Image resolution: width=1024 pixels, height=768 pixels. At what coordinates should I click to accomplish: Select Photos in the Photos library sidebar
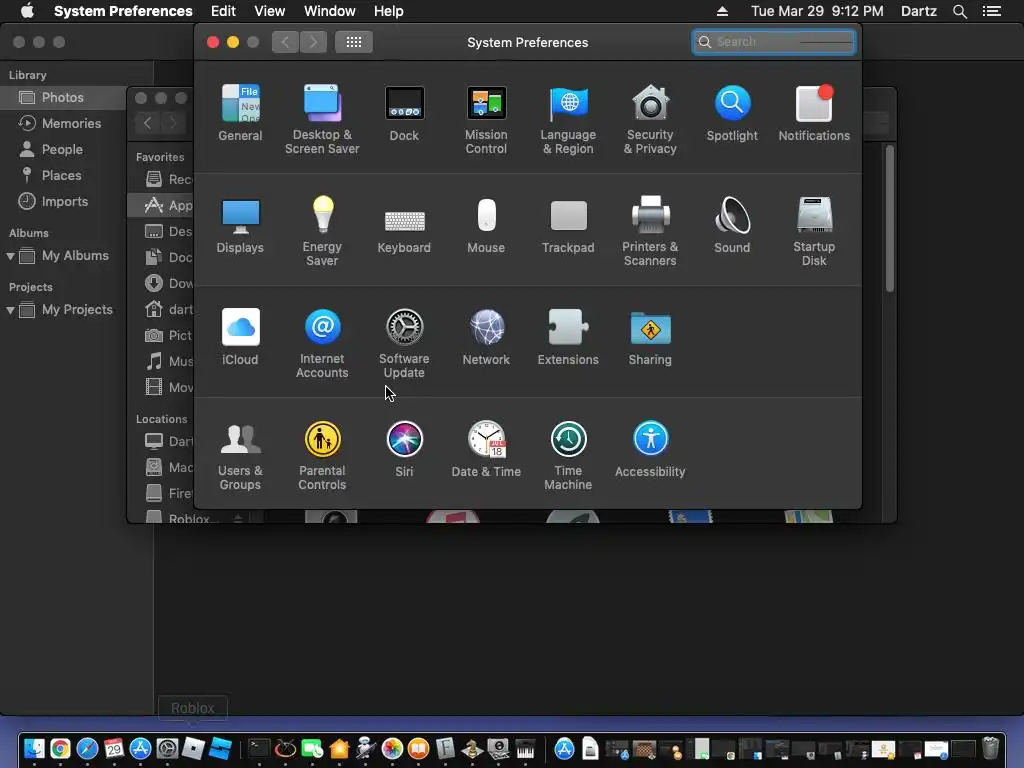[63, 97]
